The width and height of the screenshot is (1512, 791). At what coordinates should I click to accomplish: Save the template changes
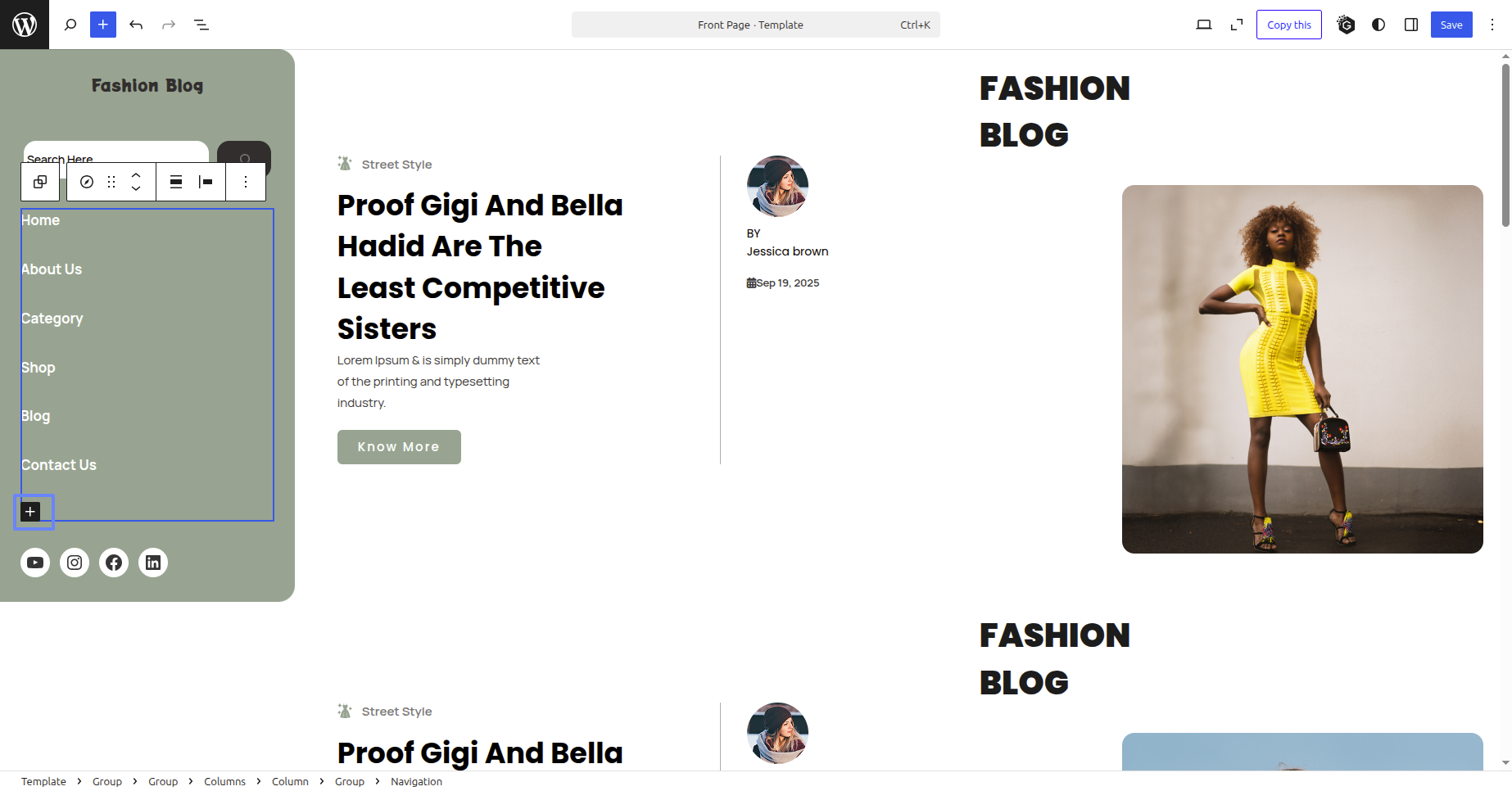[x=1451, y=25]
